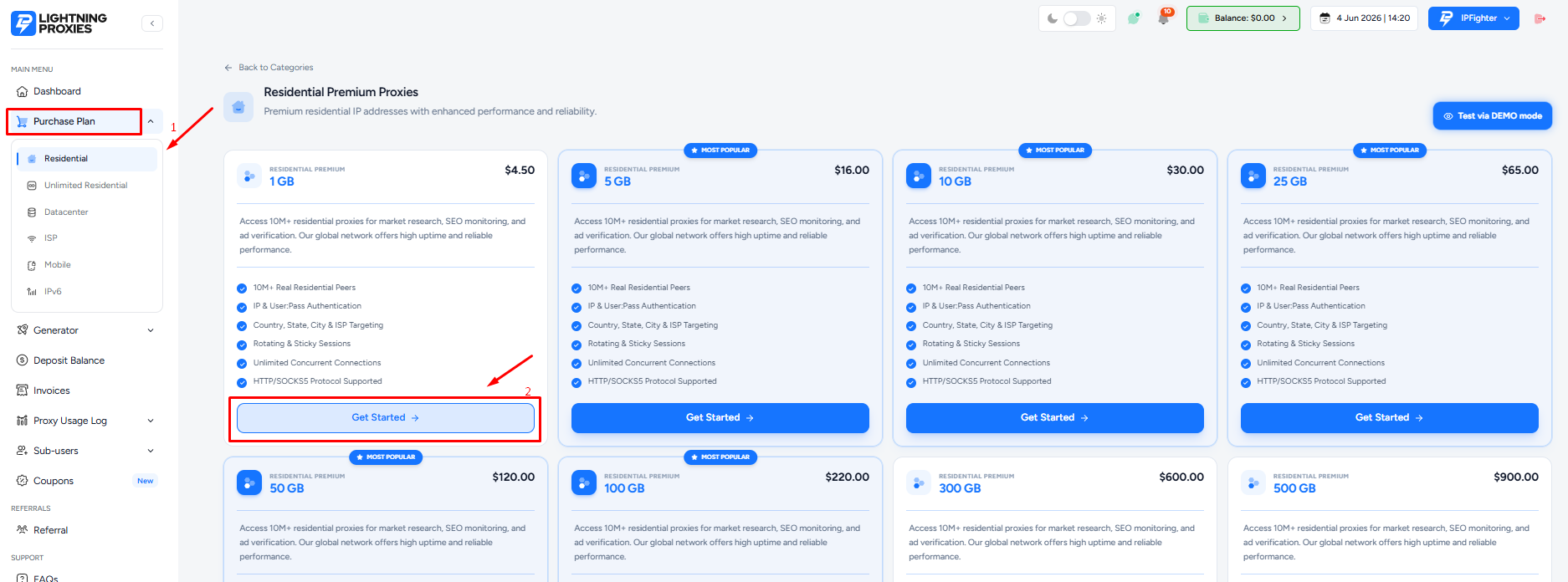
Task: Click the 500 GB plan icon
Action: tap(1253, 482)
